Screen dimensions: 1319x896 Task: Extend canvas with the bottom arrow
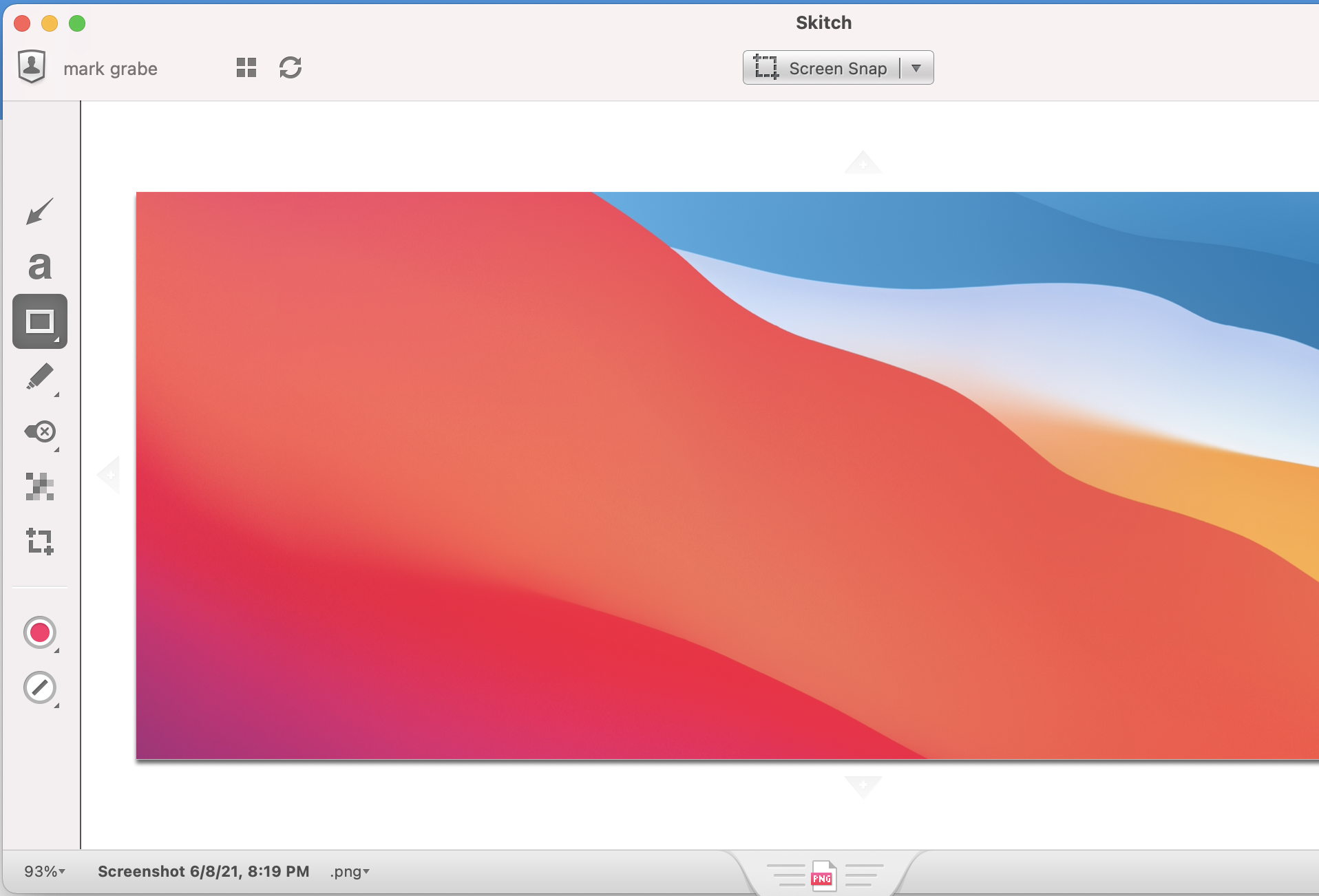point(863,787)
